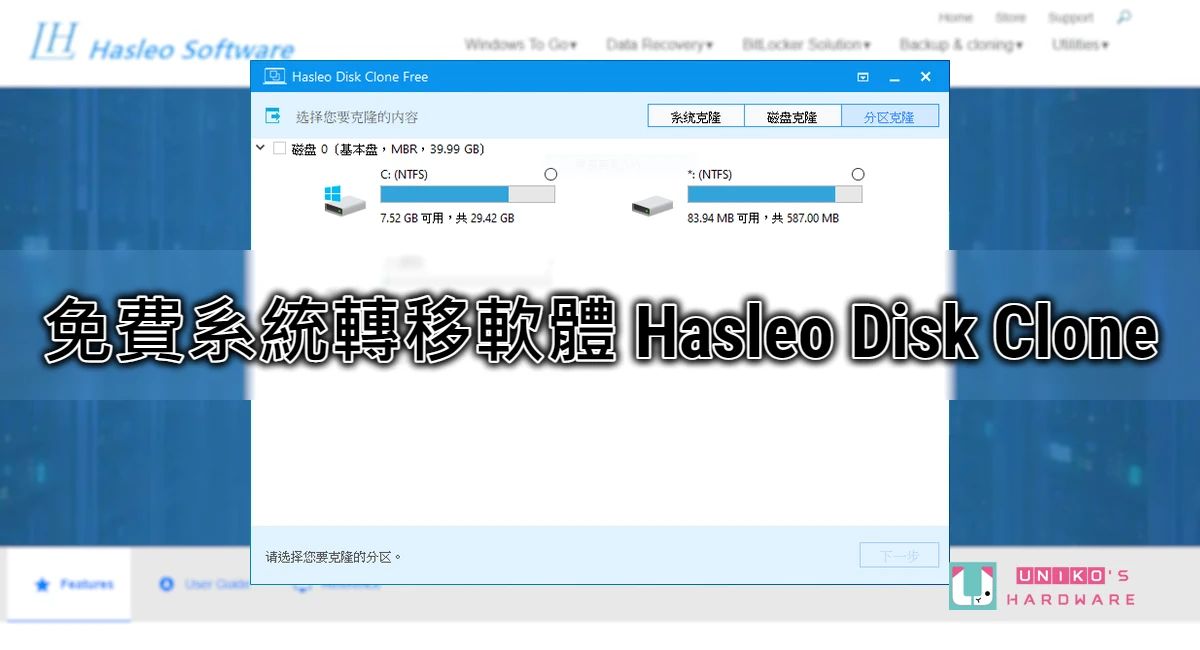
Task: Click the text '7.52 GB 可用，共 29.42 GB'
Action: pyautogui.click(x=447, y=218)
